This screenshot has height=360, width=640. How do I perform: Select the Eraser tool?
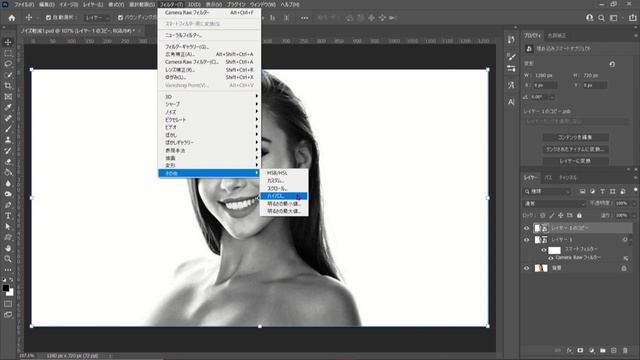coord(8,161)
